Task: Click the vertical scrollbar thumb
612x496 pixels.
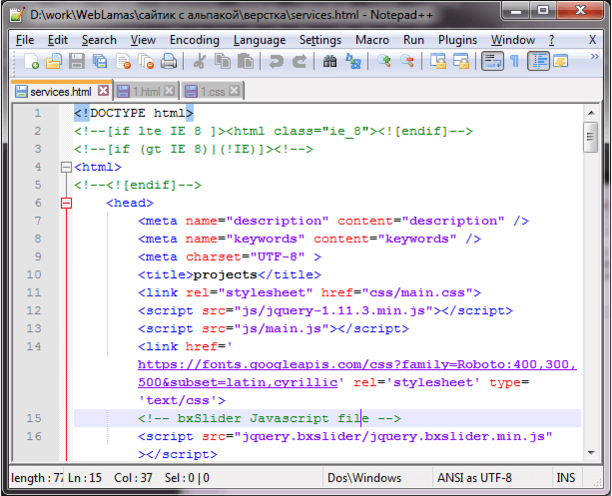Action: click(x=591, y=137)
